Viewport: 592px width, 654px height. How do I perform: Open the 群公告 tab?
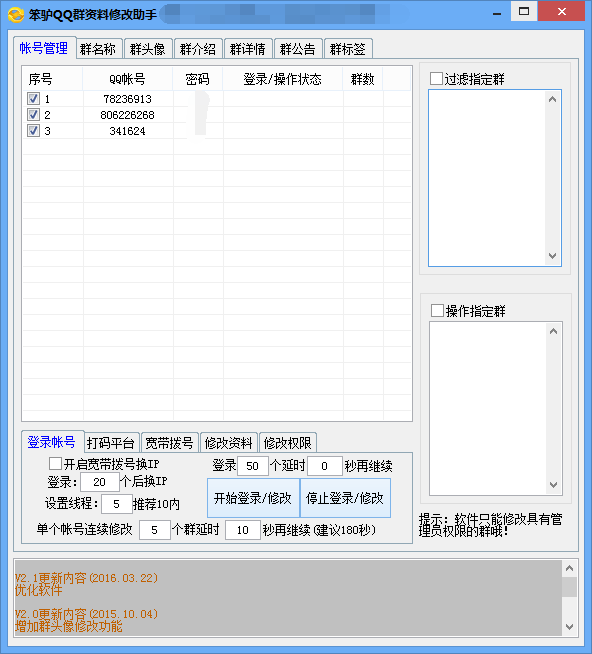click(x=298, y=49)
